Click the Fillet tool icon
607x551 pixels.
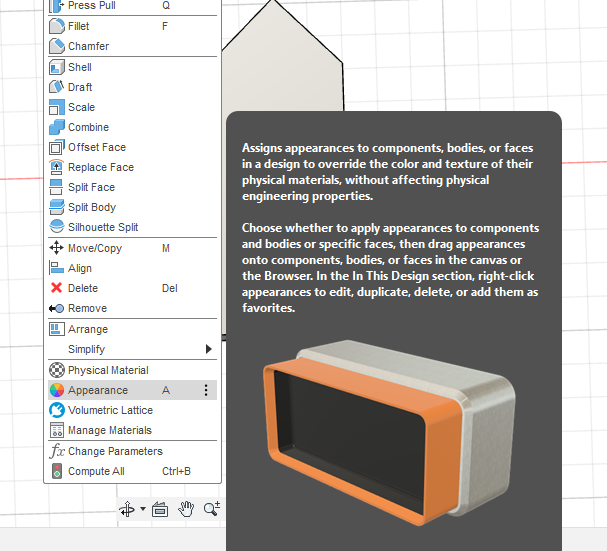click(x=57, y=26)
